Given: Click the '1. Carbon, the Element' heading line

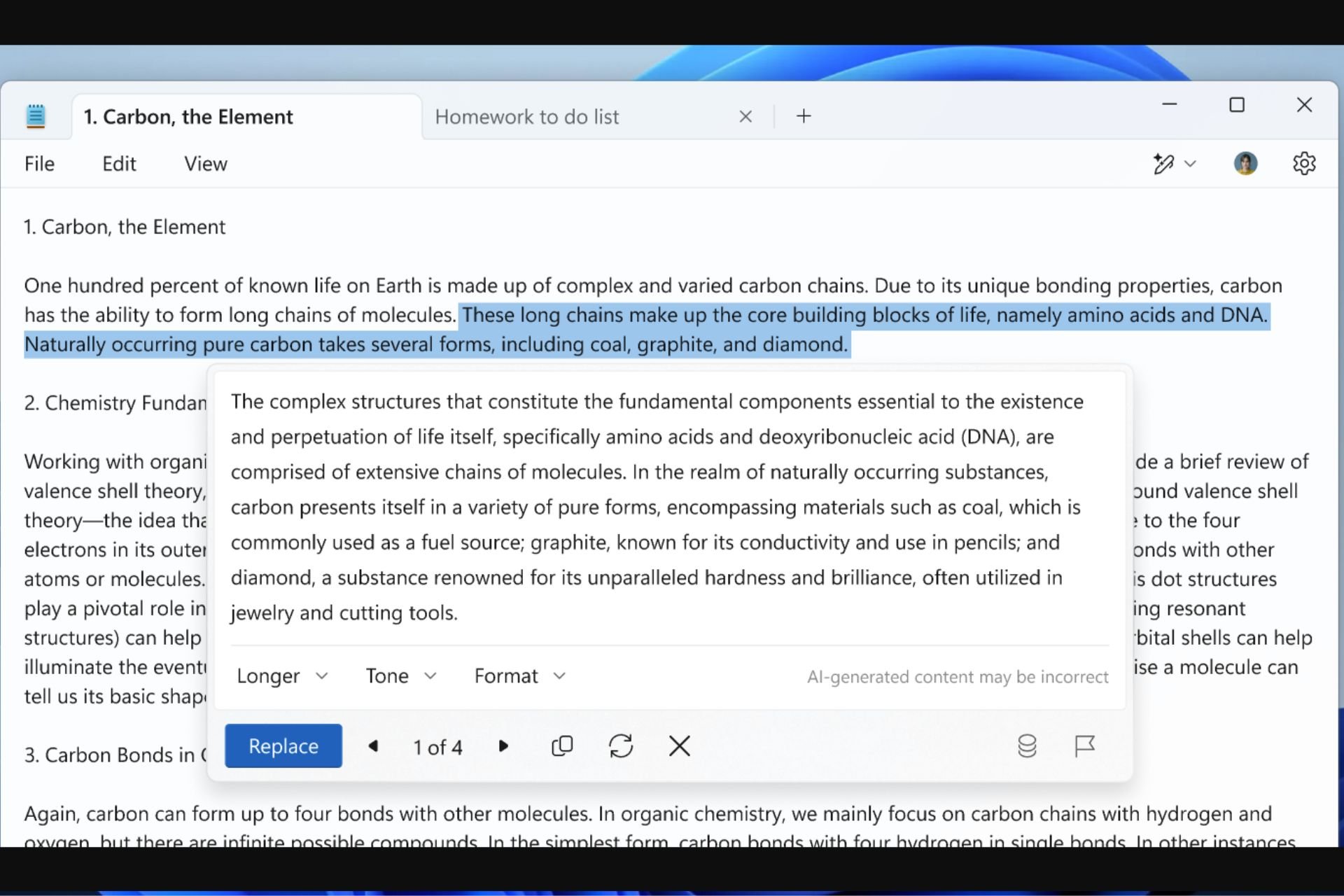Looking at the screenshot, I should coord(125,227).
